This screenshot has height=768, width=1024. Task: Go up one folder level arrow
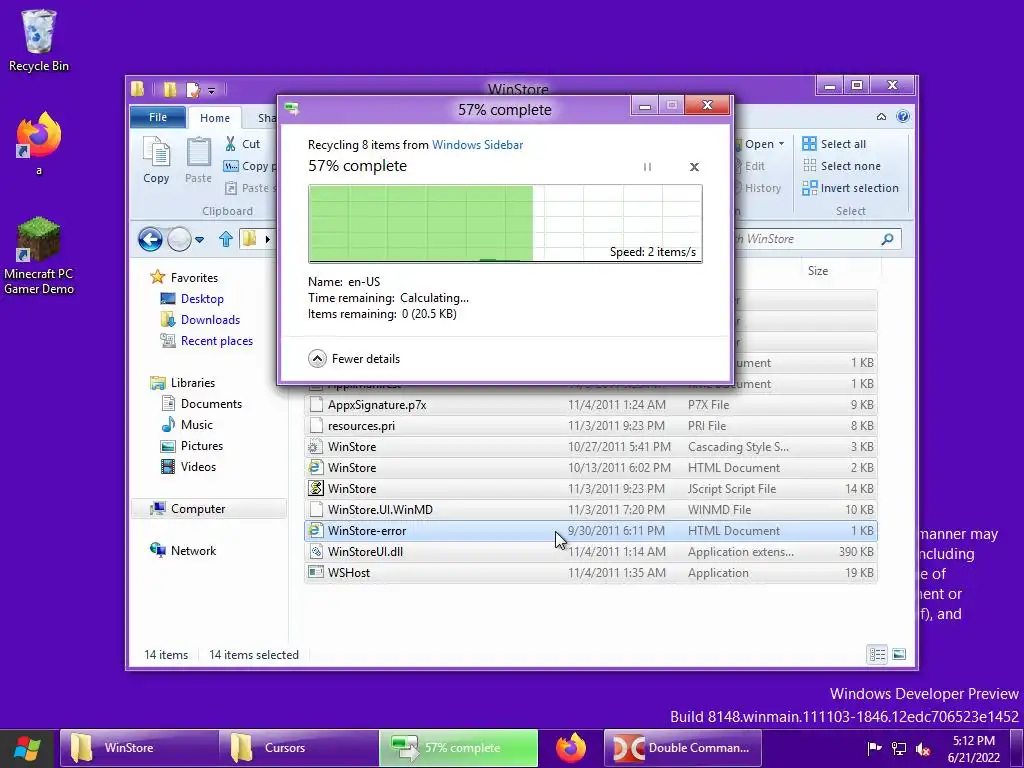coord(226,239)
